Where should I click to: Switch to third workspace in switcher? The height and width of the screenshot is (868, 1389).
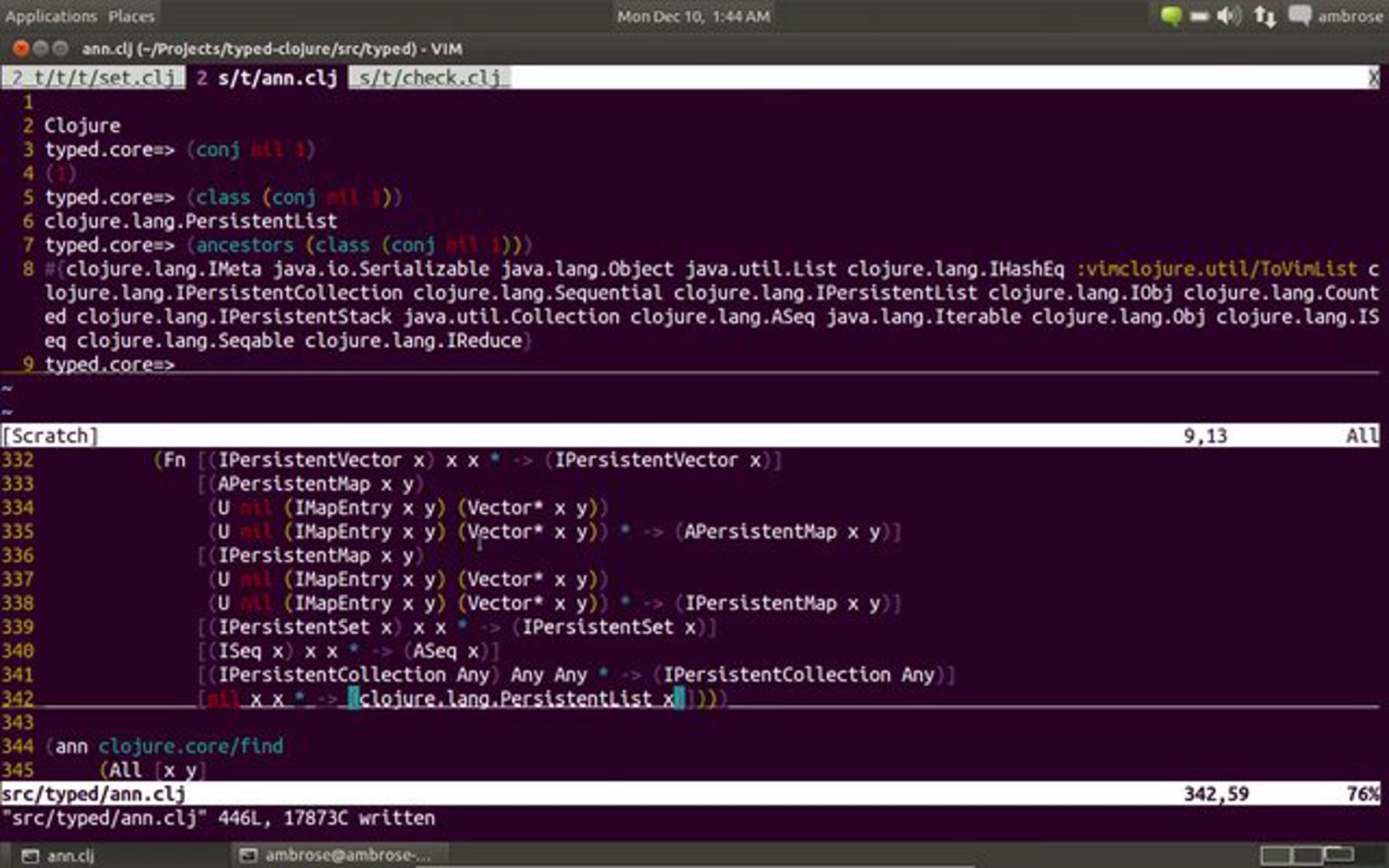(1339, 855)
